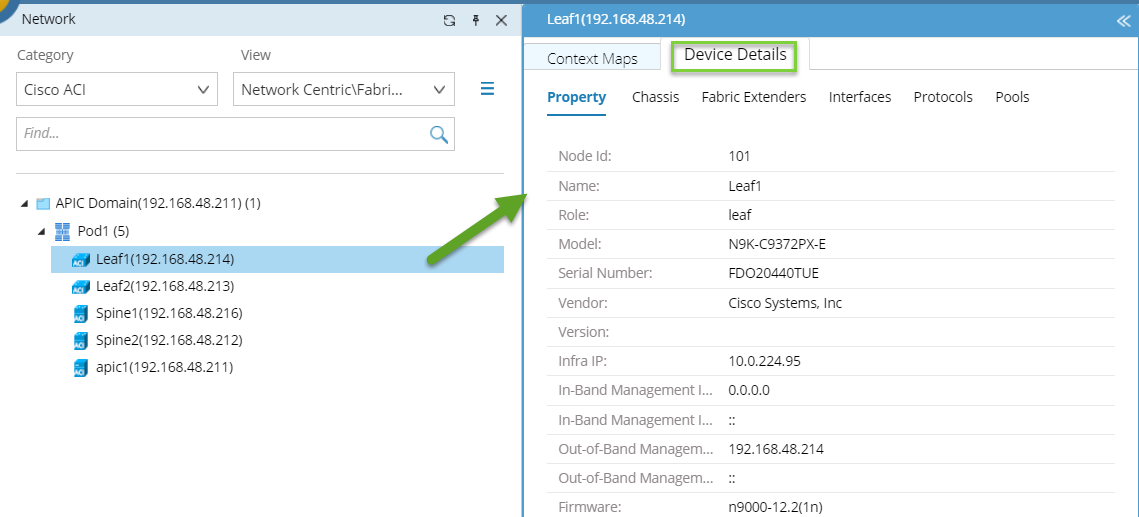The width and height of the screenshot is (1139, 517).
Task: Click the Leaf2 ACI device icon
Action: (x=81, y=287)
